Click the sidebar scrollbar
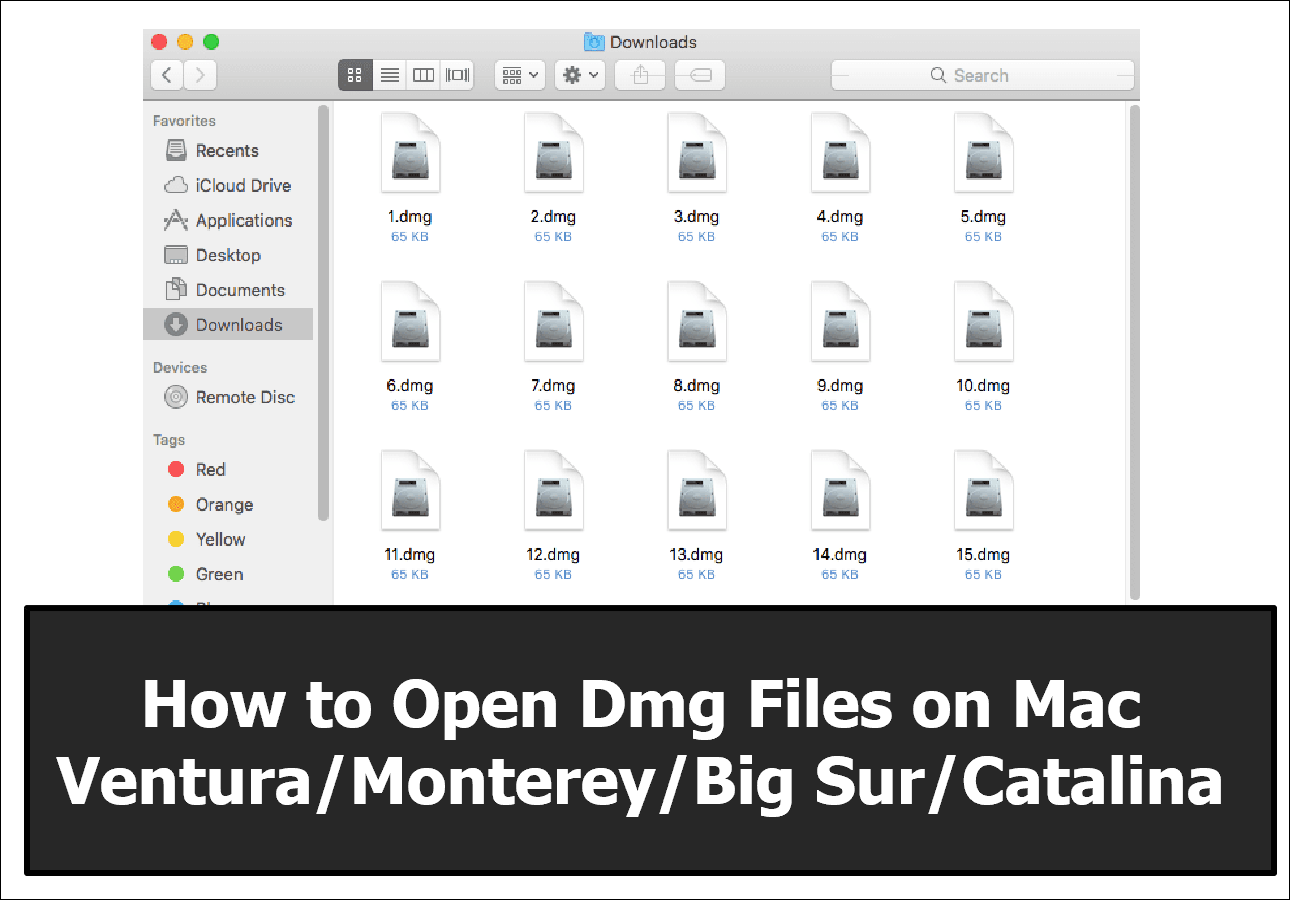Screen dimensions: 1290x900 point(323,312)
